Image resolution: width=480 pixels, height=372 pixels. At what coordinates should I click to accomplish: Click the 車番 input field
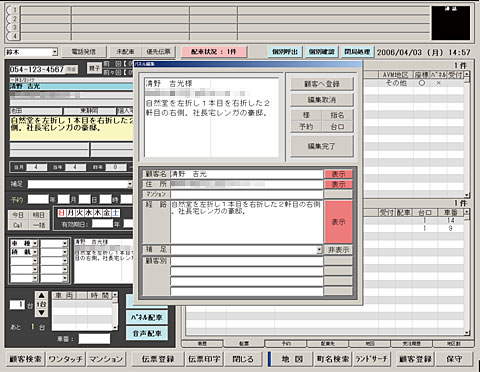[94, 339]
